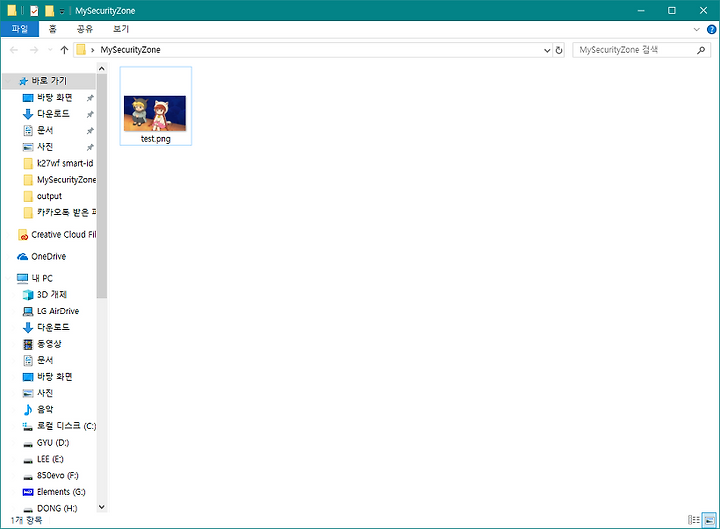
Task: Open quick access toolbar customize dropdown
Action: [x=62, y=11]
